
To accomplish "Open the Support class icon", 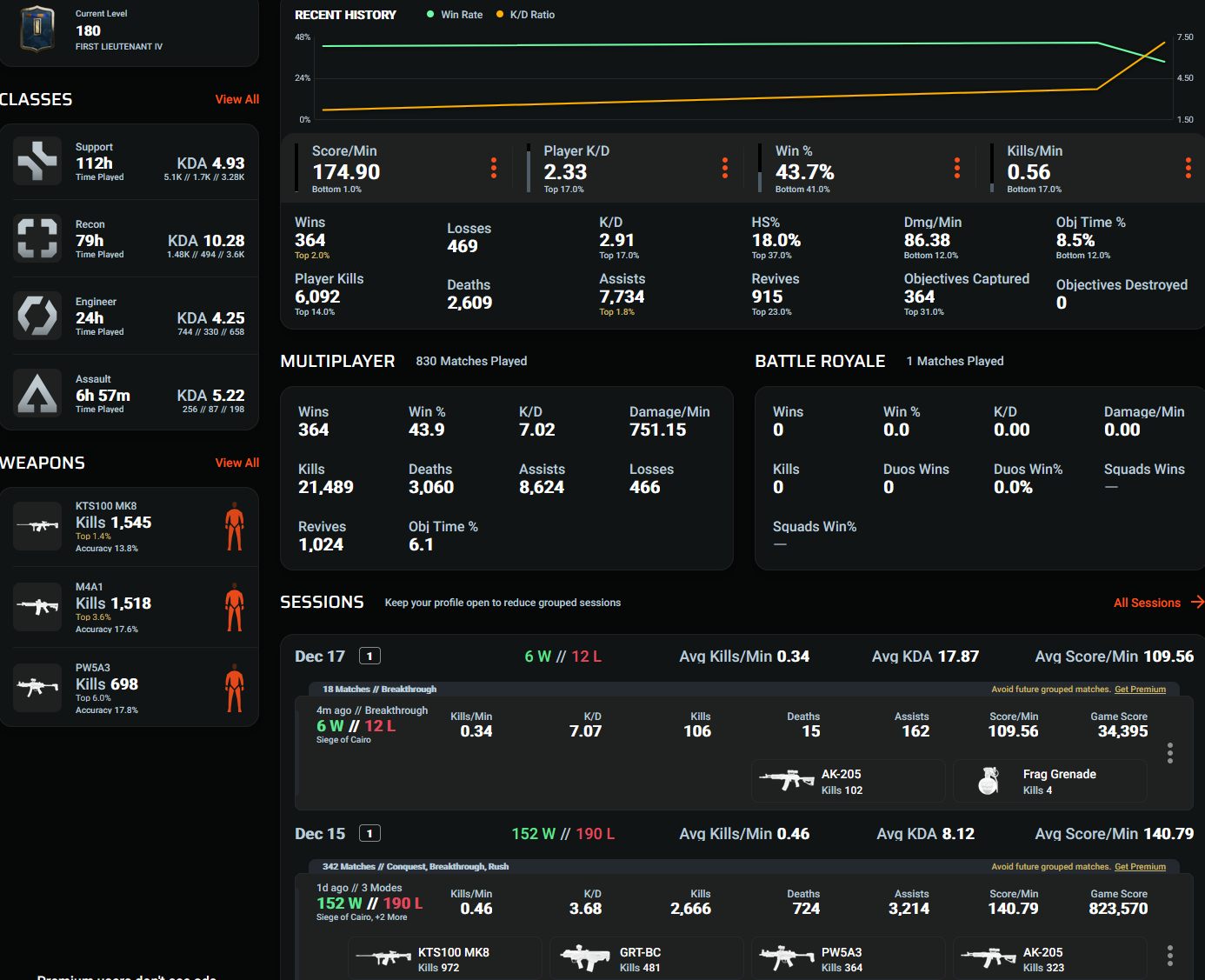I will 37,161.
